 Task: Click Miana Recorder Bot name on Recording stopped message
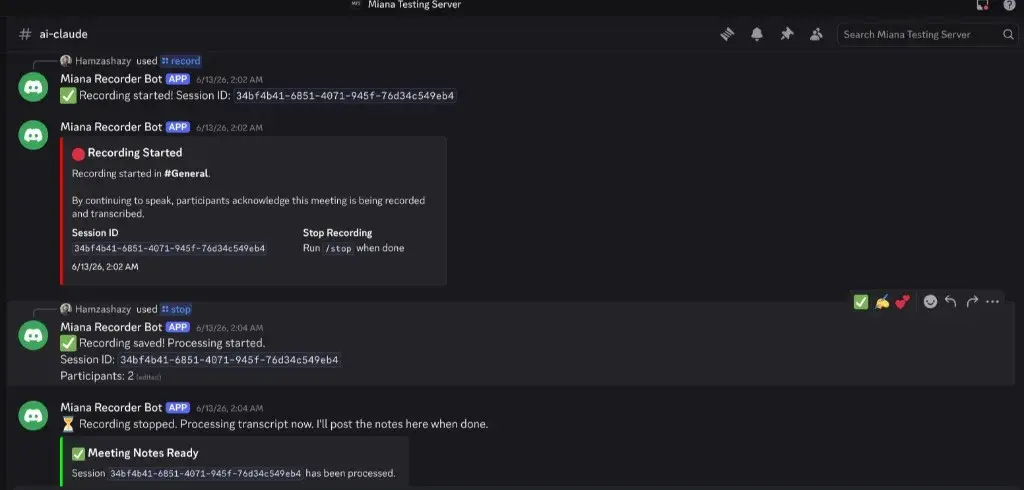tap(111, 408)
